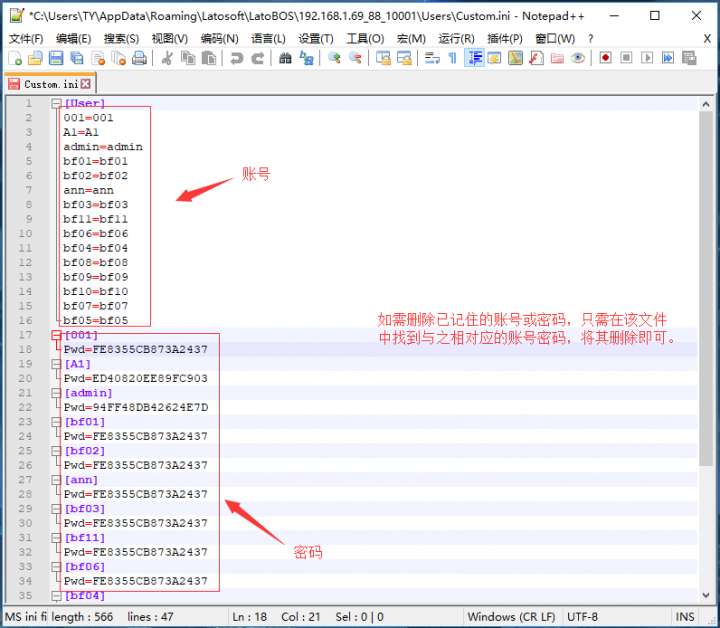The image size is (720, 628).
Task: Open the 插件(P) menu
Action: point(505,39)
